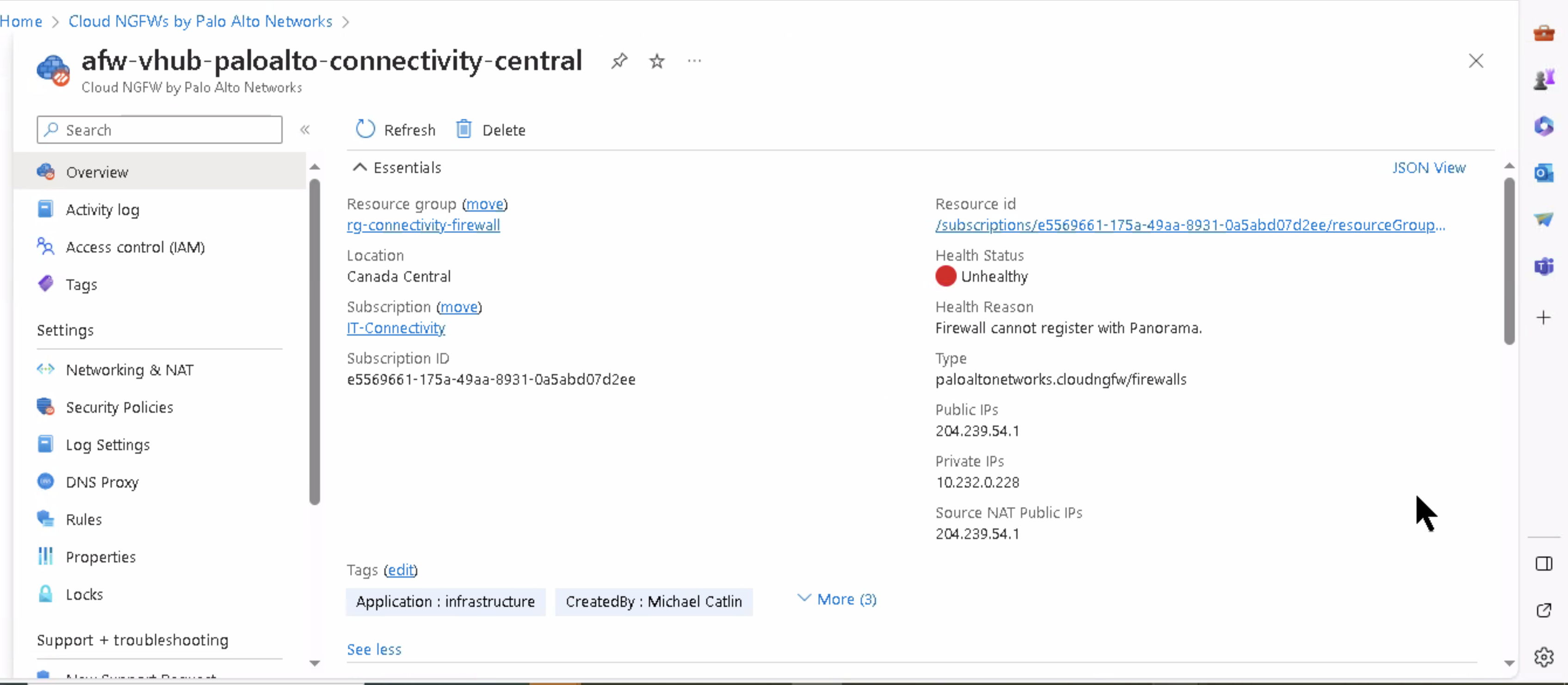Collapse the left navigation menu
Viewport: 1568px width, 685px height.
click(x=305, y=129)
